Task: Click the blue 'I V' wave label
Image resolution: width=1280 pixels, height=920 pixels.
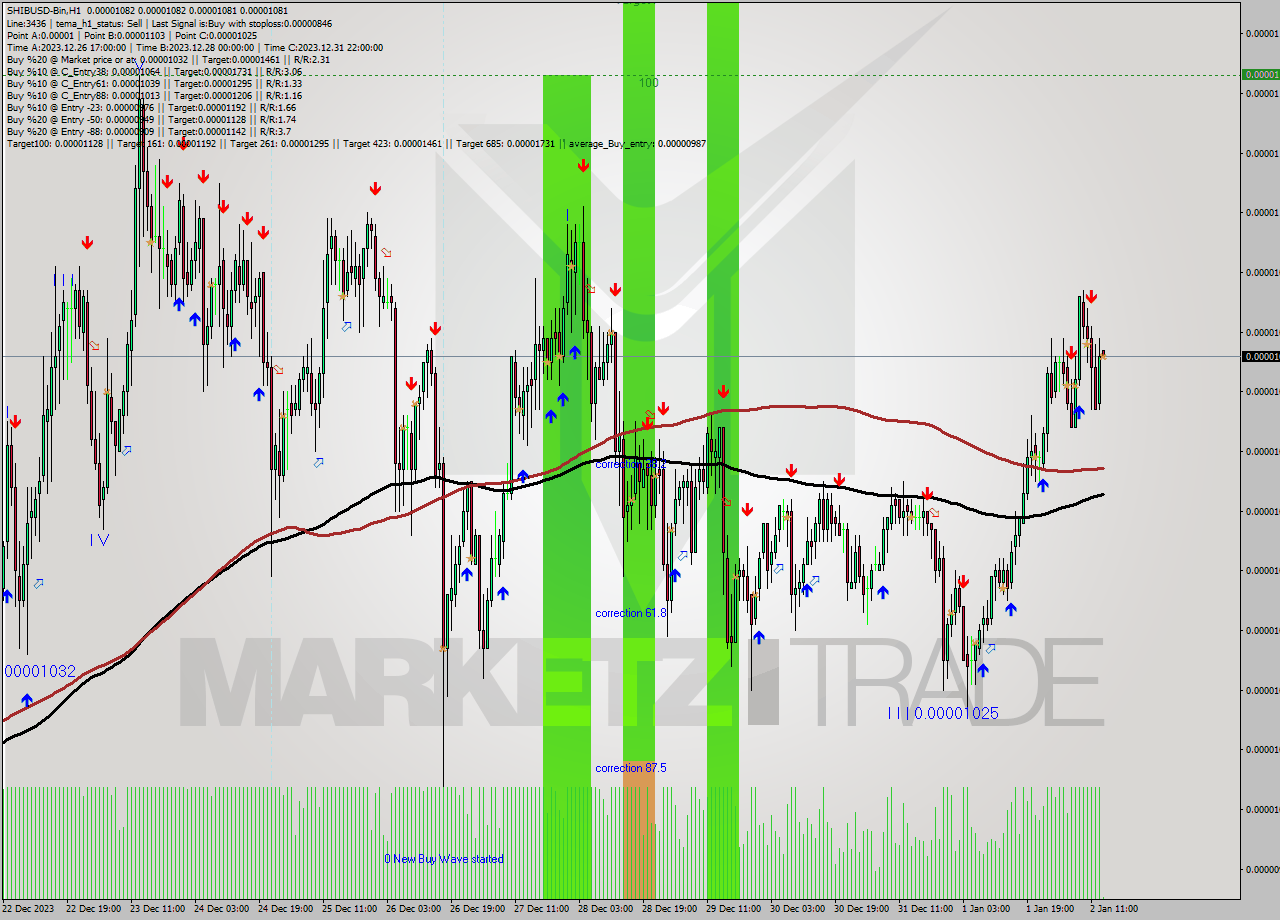Action: pyautogui.click(x=100, y=539)
